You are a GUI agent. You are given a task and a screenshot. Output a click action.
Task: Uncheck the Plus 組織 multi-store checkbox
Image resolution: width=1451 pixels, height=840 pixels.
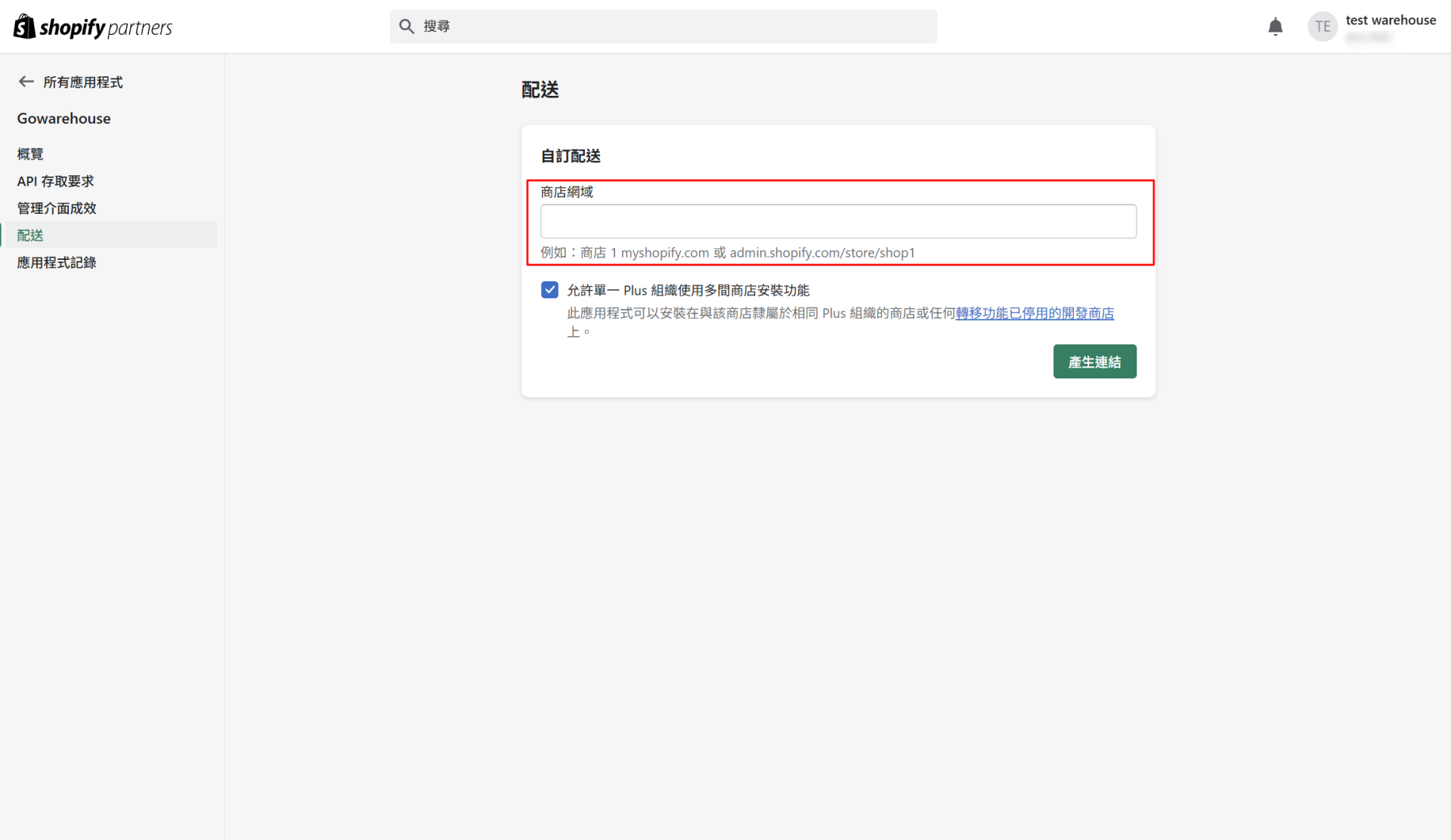tap(549, 290)
